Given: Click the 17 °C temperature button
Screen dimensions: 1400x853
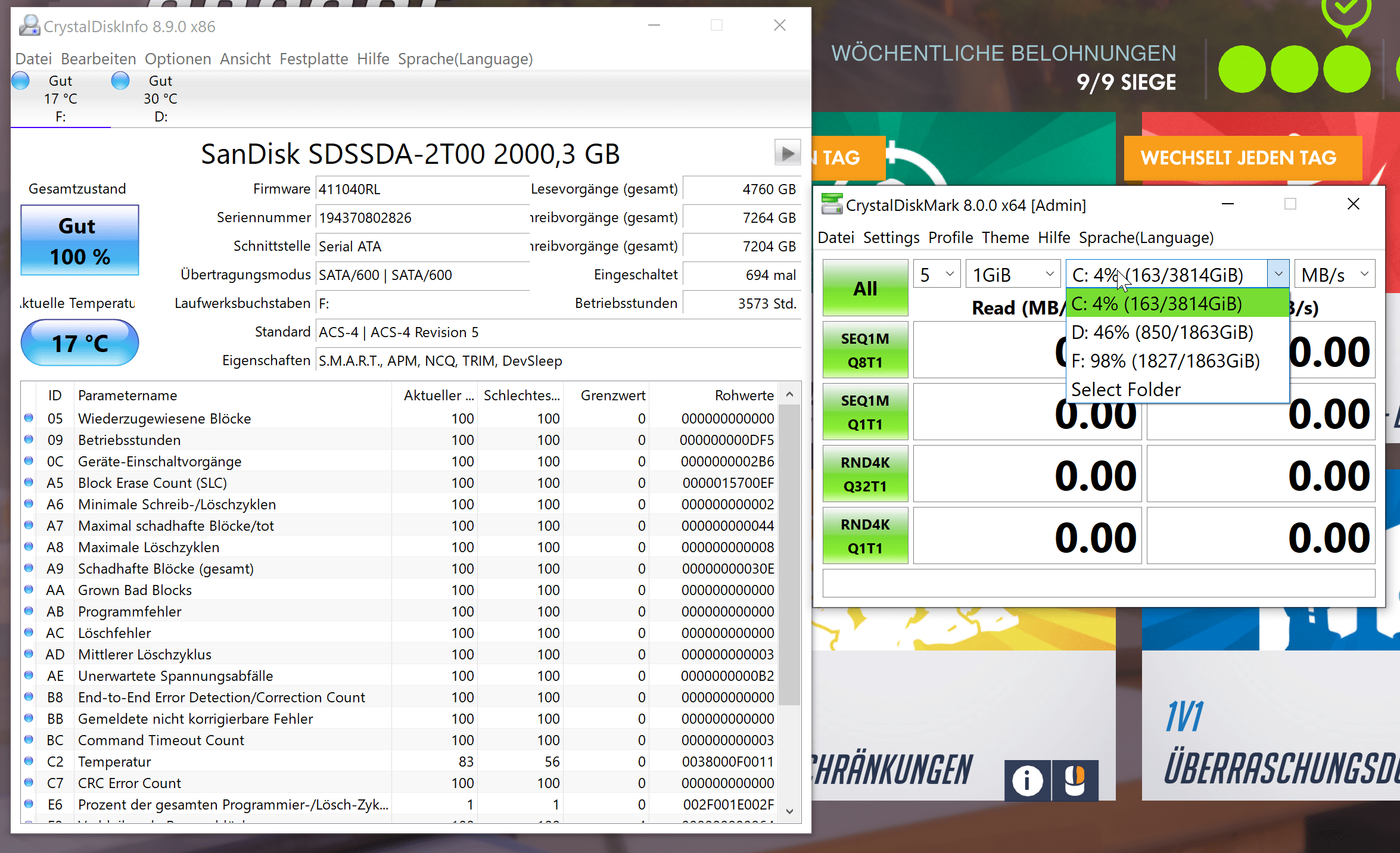Looking at the screenshot, I should point(80,343).
